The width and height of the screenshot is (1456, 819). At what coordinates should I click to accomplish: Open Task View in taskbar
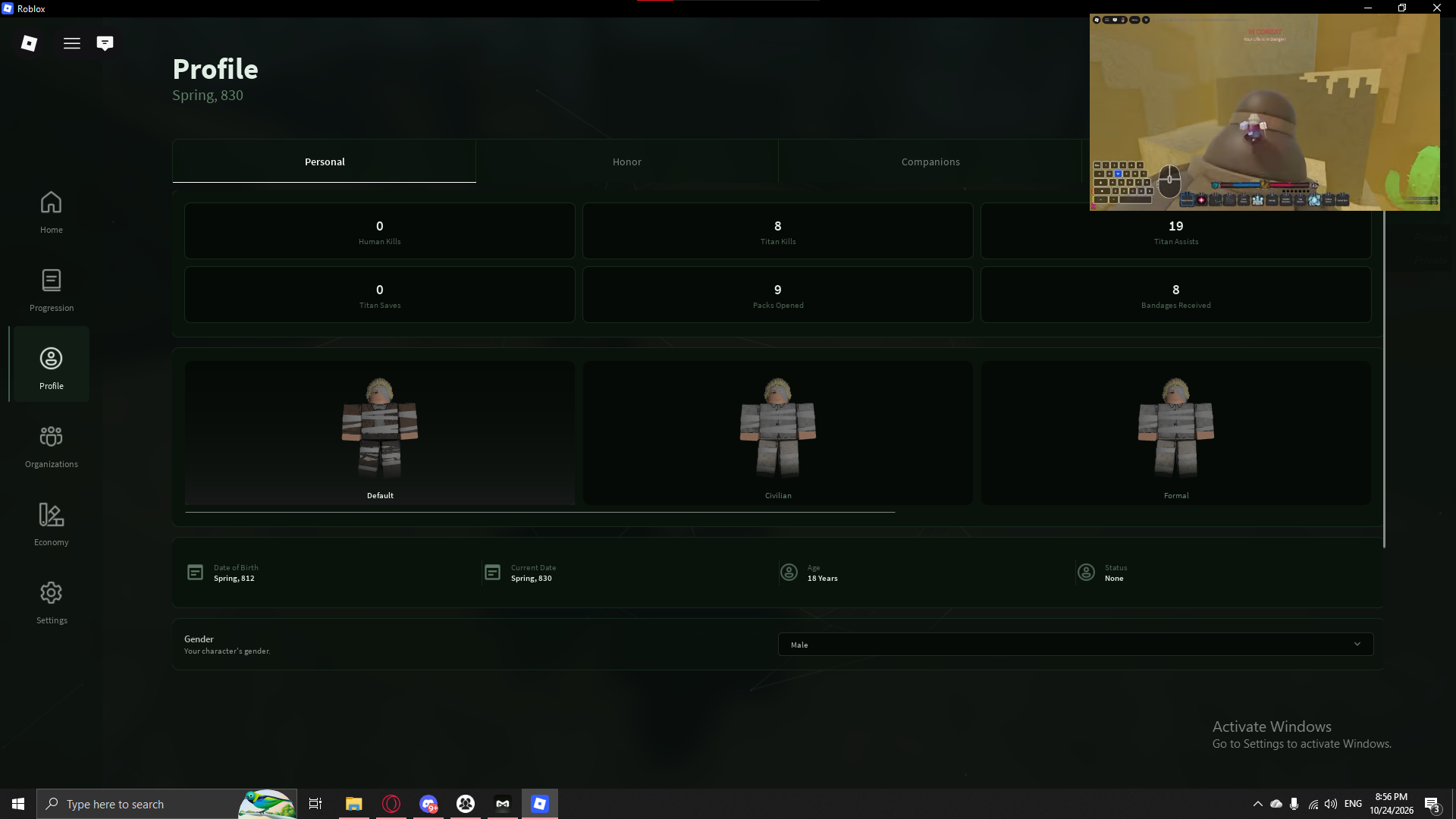coord(315,804)
